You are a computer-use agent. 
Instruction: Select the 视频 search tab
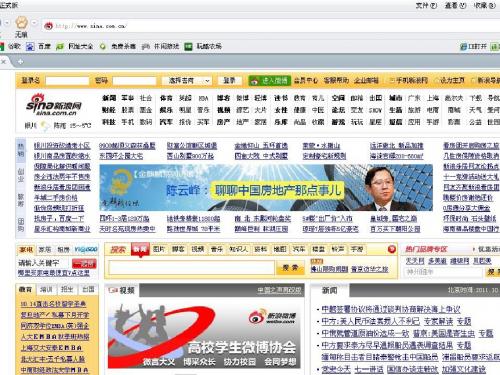pyautogui.click(x=198, y=249)
